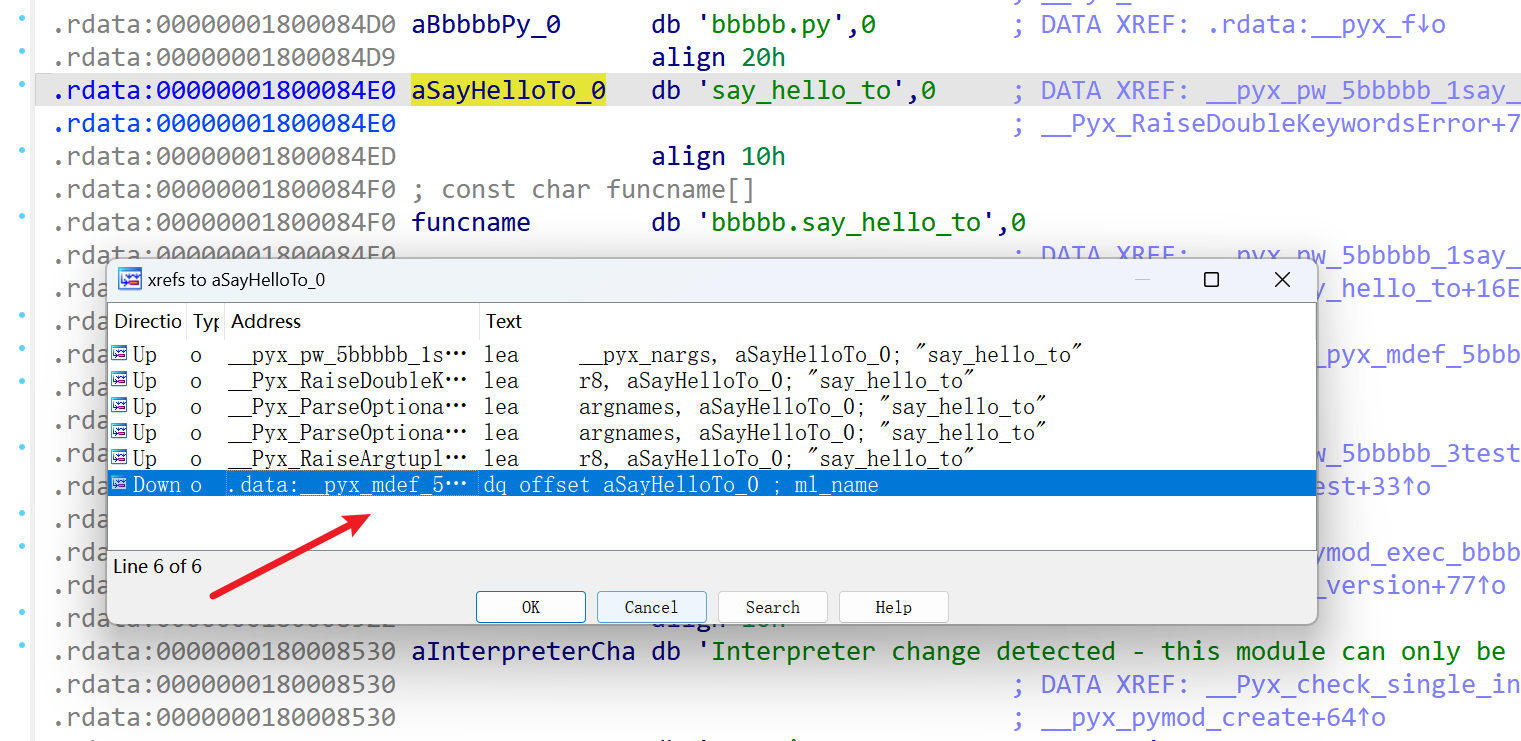The height and width of the screenshot is (741, 1521).
Task: Click the icon on the __pyx_pw_5bbbbb_1s row
Action: 121,355
